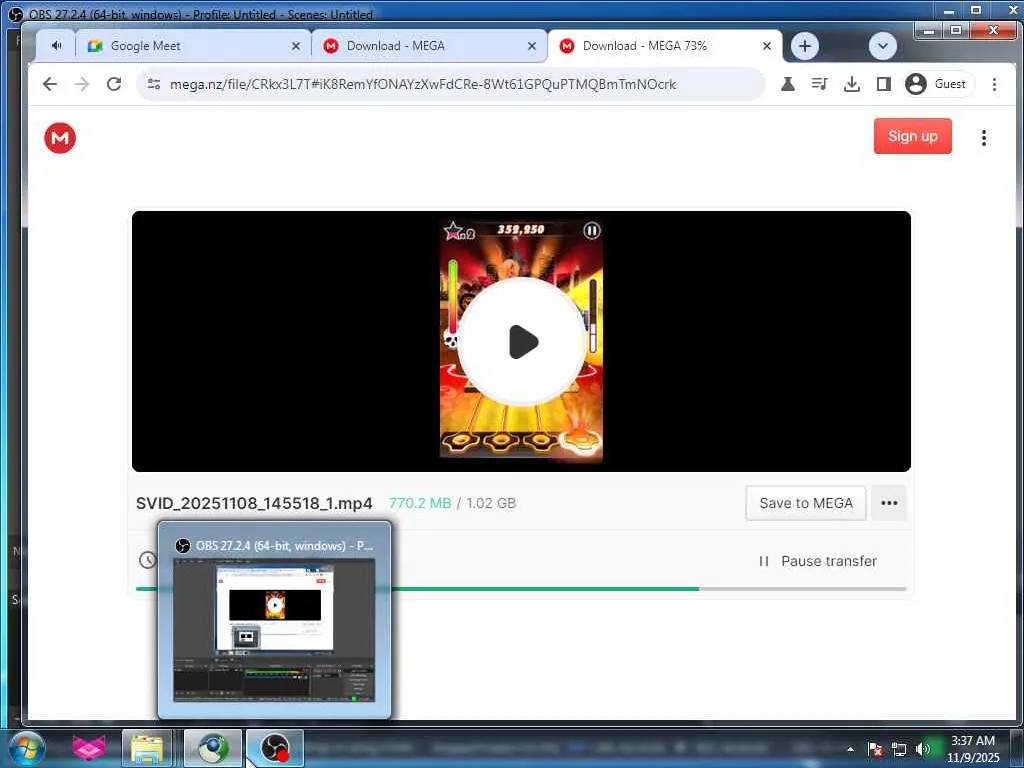Open the pink cat app in taskbar
Screen dimensions: 1024x768
point(88,748)
